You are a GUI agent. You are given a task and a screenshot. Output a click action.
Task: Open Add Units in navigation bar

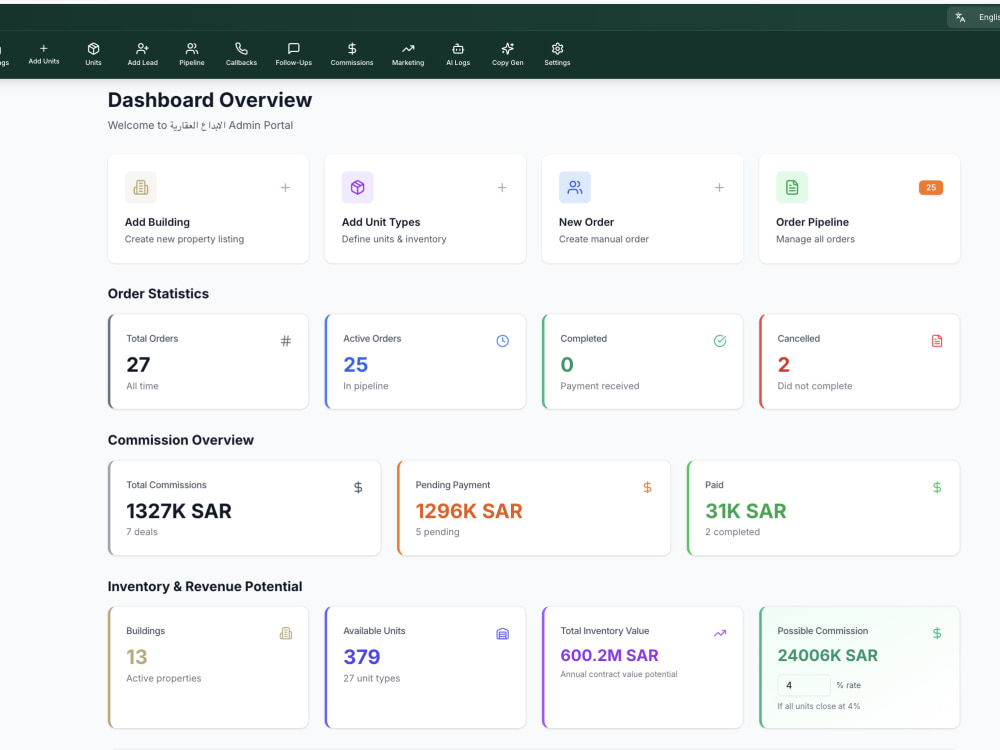pyautogui.click(x=43, y=54)
